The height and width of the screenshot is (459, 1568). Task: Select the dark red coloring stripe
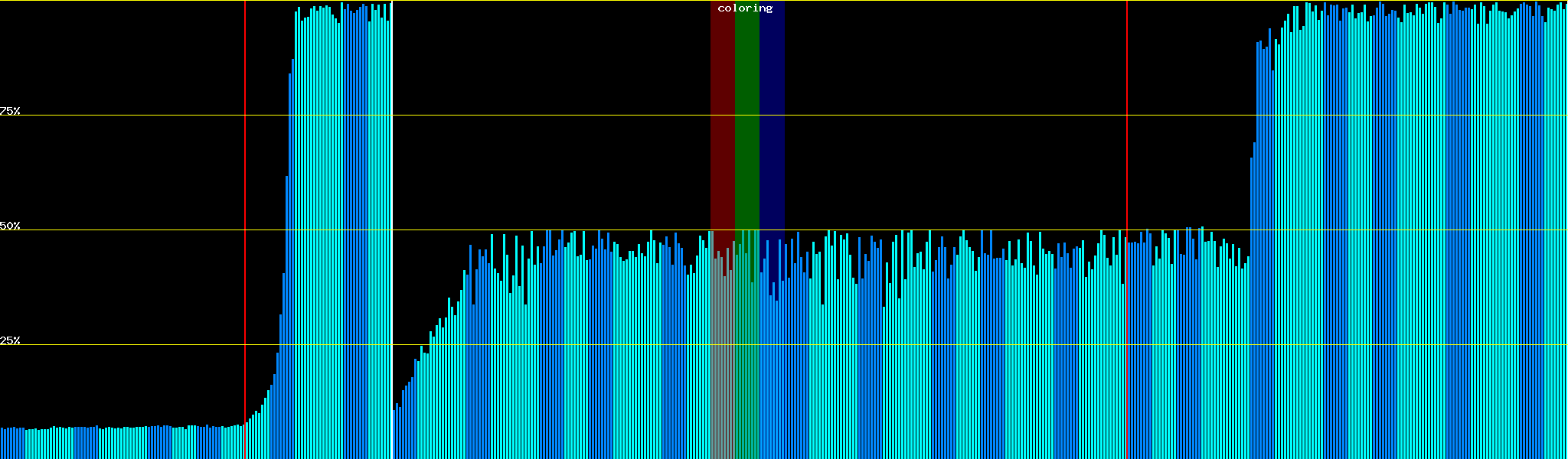click(722, 115)
